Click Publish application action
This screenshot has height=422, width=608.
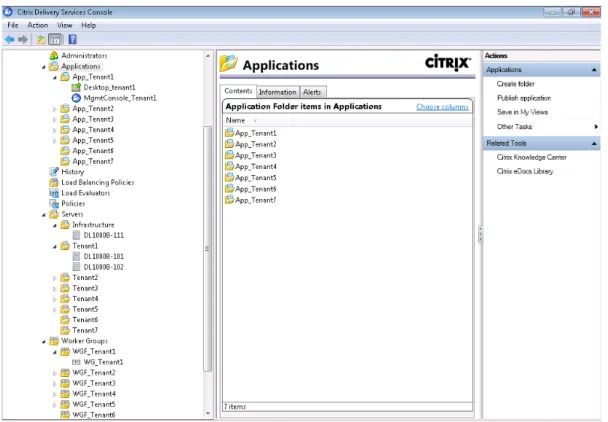(x=524, y=98)
